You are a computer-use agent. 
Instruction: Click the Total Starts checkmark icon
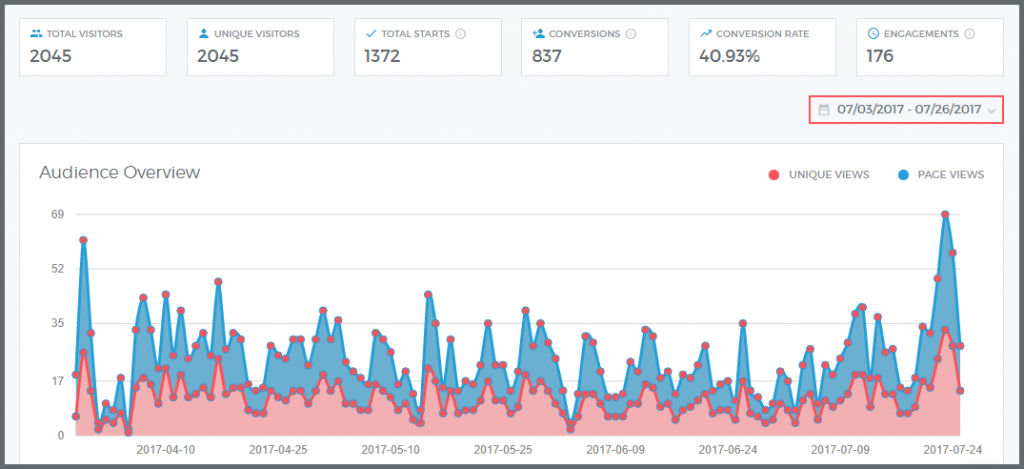point(371,34)
